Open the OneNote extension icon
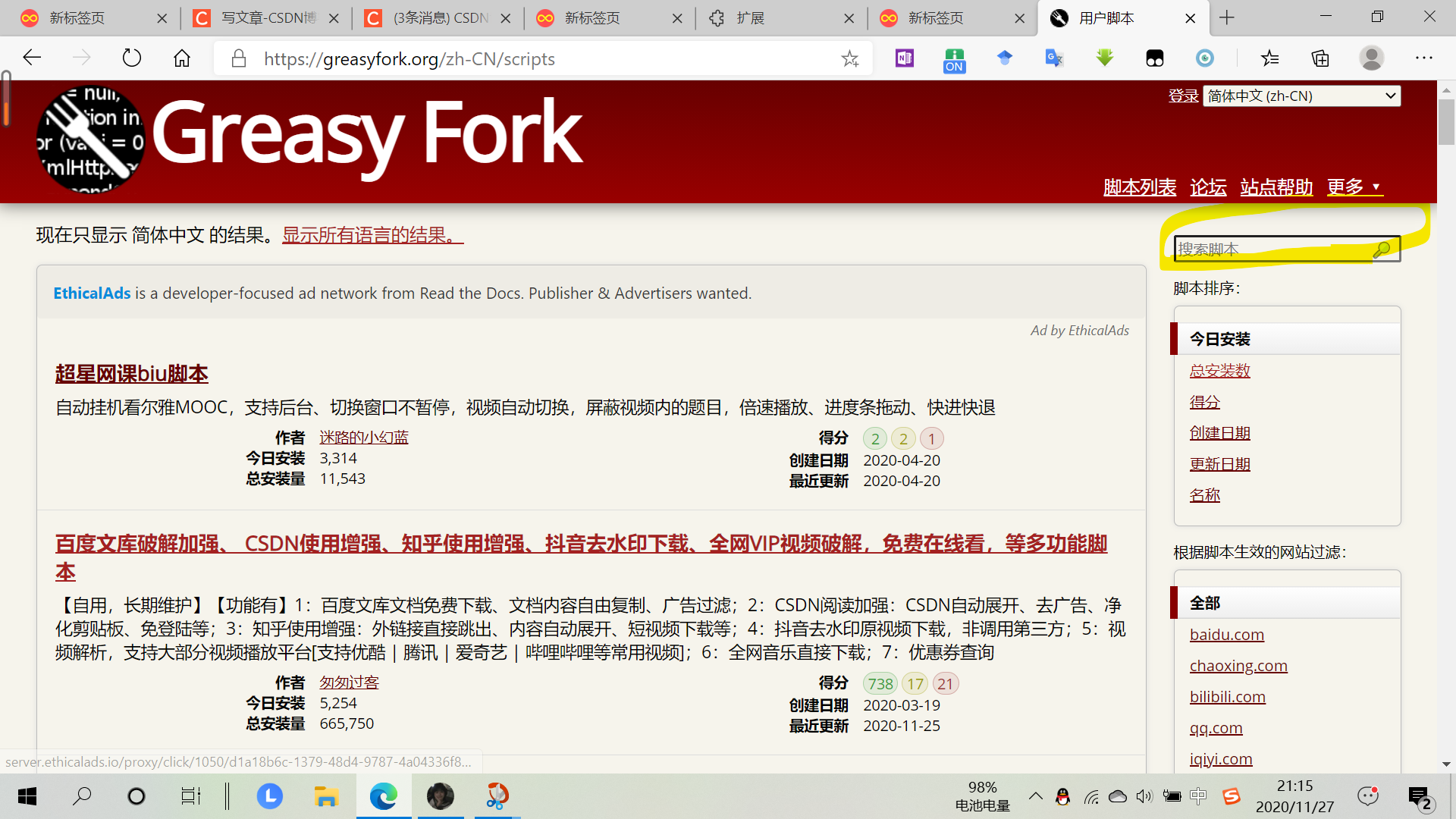This screenshot has height=819, width=1456. (904, 58)
